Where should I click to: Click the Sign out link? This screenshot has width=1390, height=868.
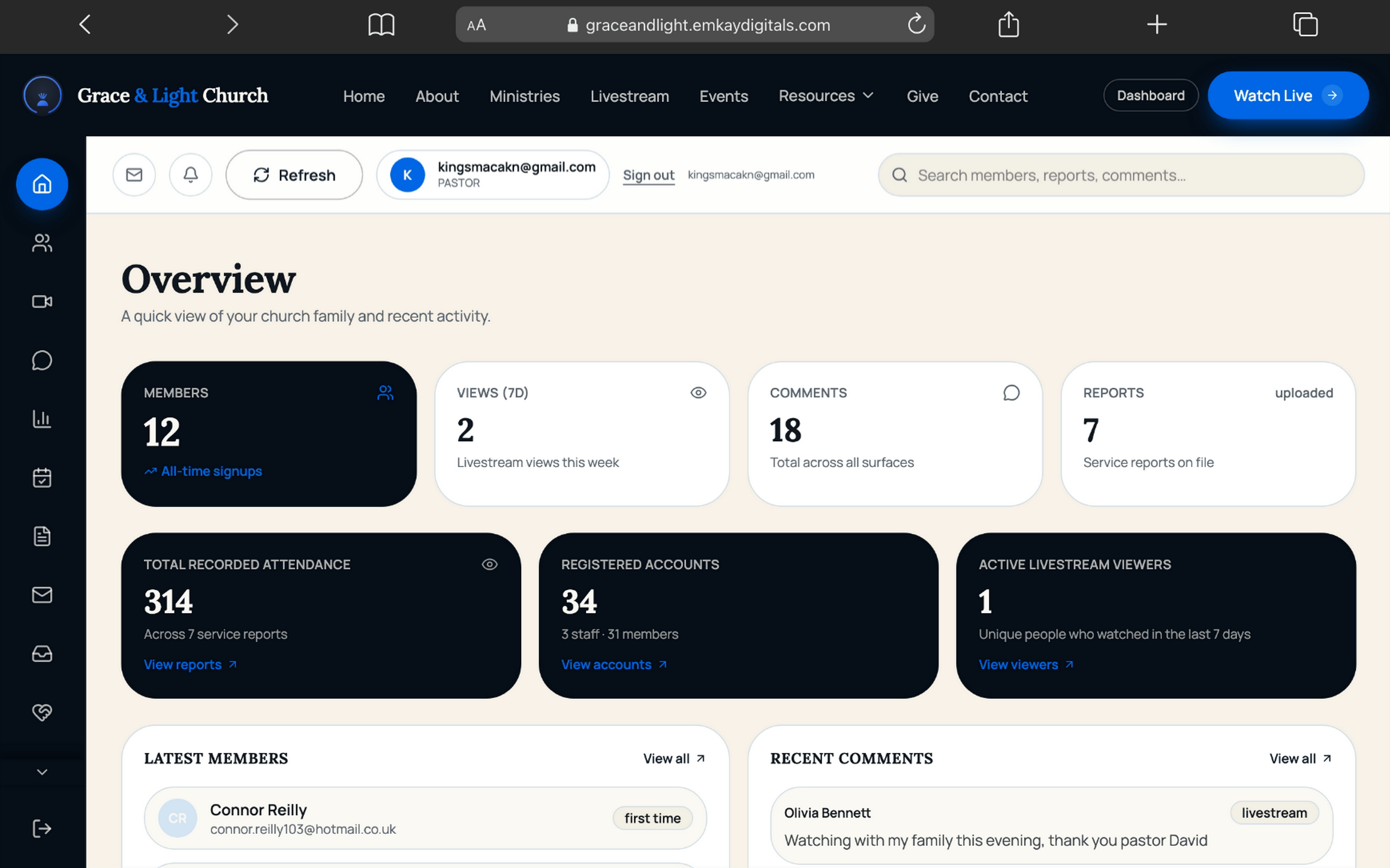pyautogui.click(x=648, y=175)
